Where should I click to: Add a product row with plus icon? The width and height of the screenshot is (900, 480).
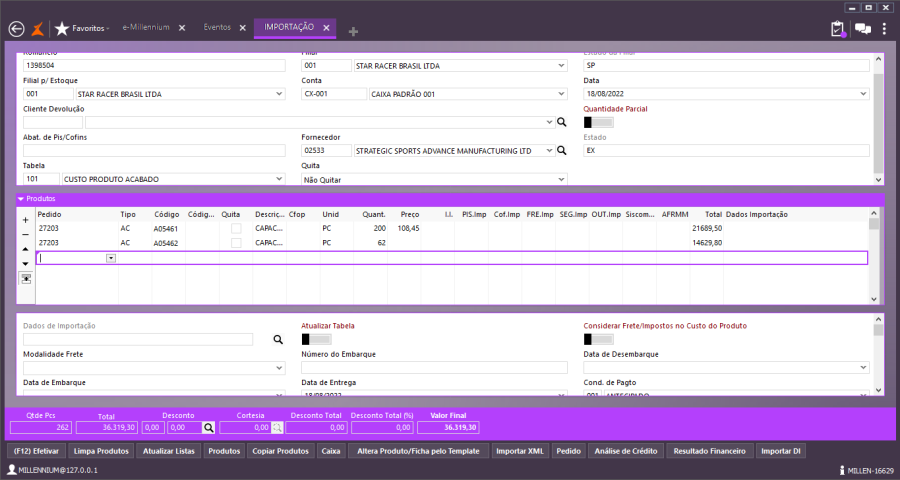point(25,220)
